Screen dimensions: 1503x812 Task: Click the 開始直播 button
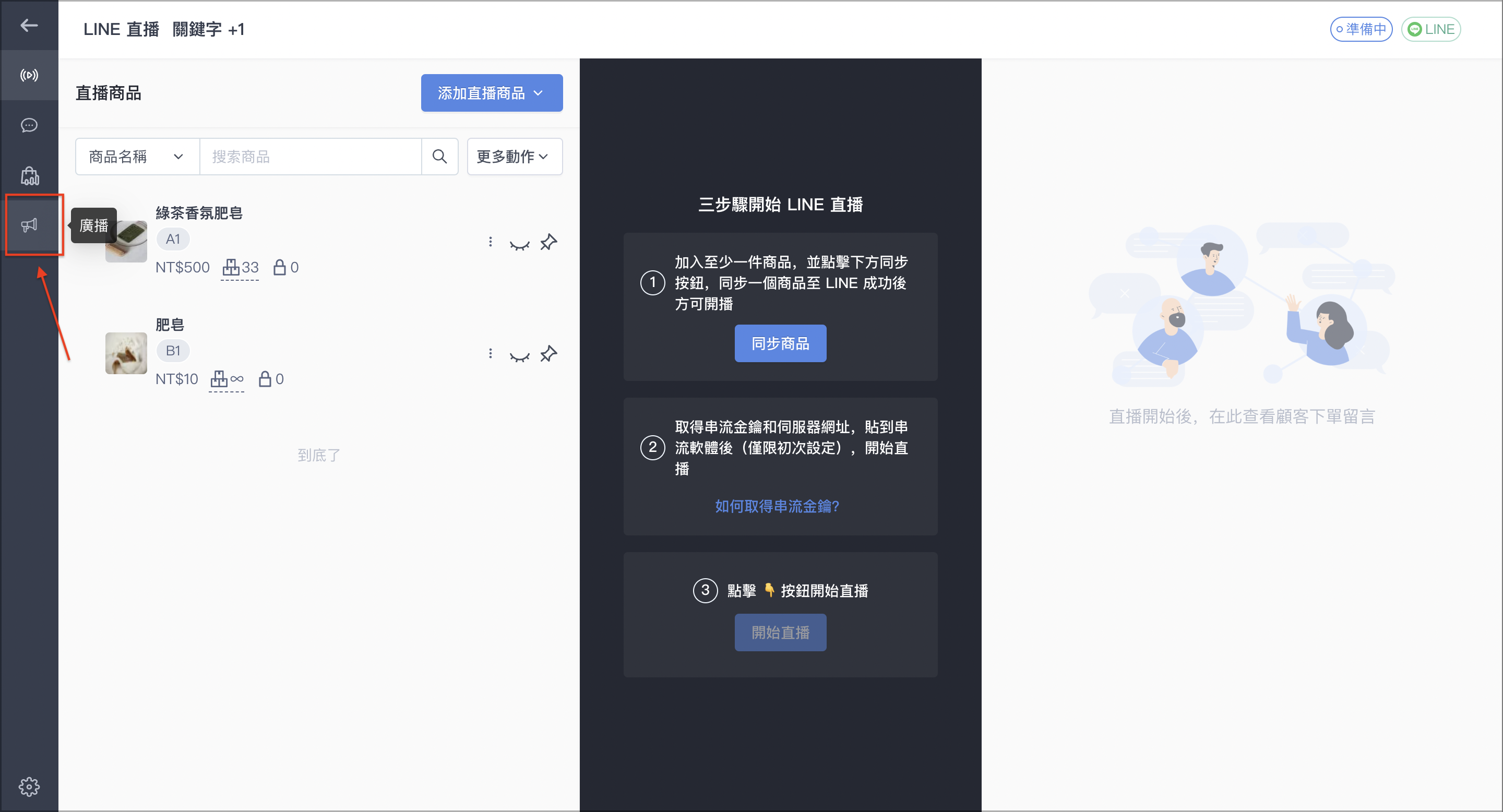coord(780,632)
